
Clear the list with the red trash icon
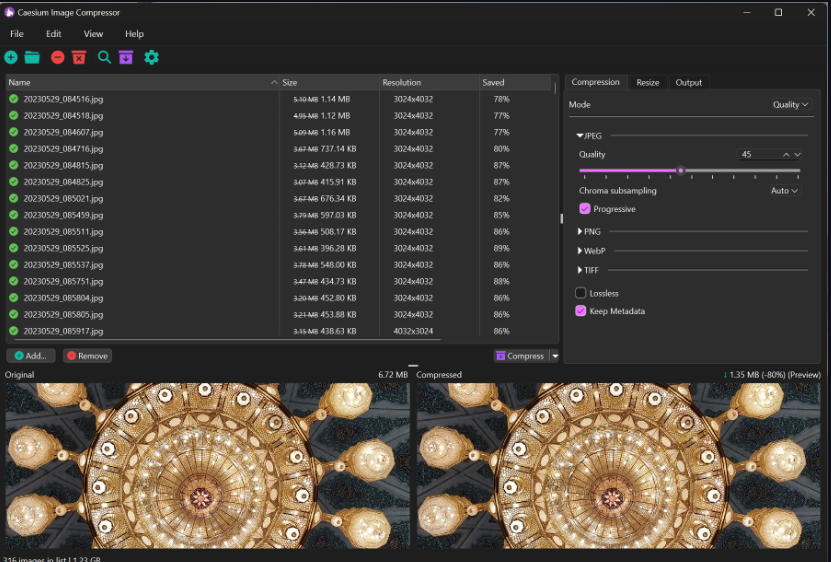click(79, 57)
